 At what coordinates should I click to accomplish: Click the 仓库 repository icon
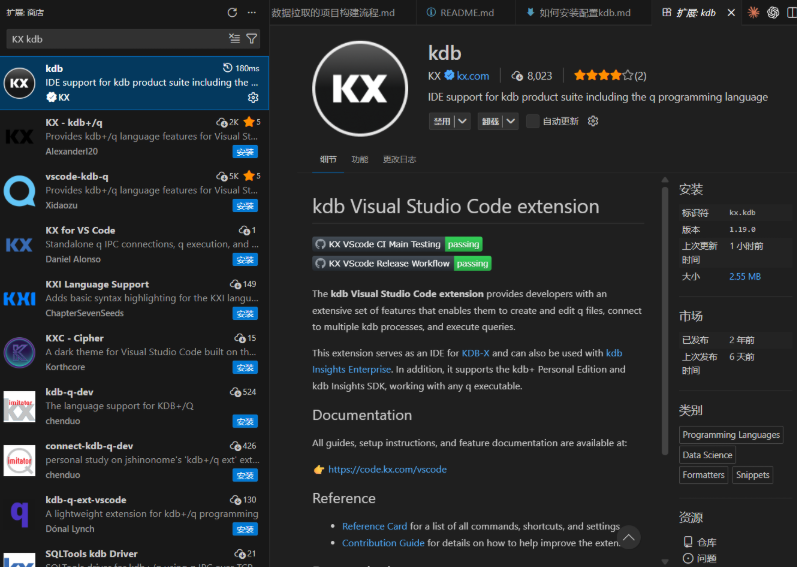(688, 542)
